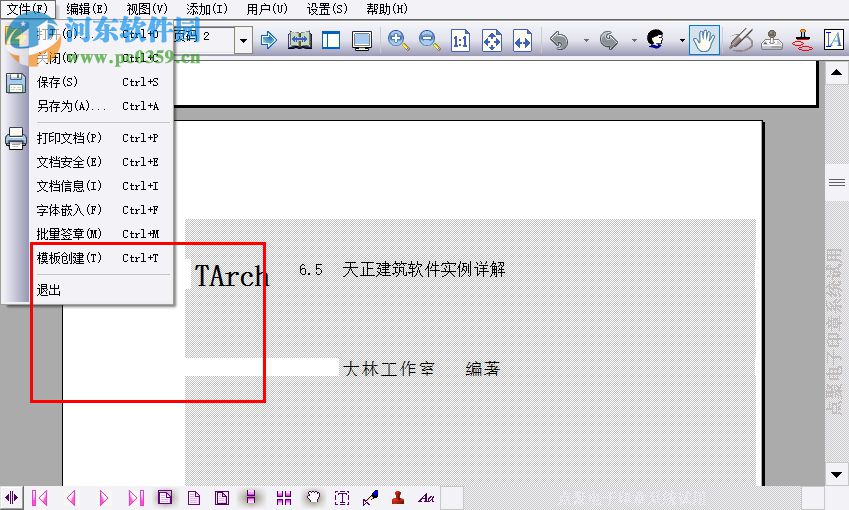Click the user head icon
849x510 pixels.
(656, 40)
